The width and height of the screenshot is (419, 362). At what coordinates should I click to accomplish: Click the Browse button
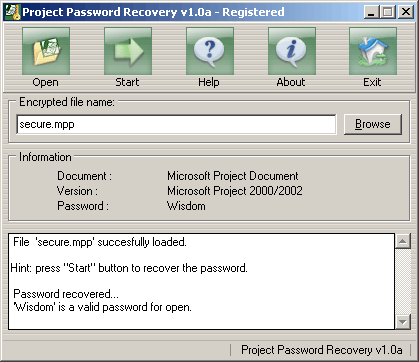[x=373, y=124]
